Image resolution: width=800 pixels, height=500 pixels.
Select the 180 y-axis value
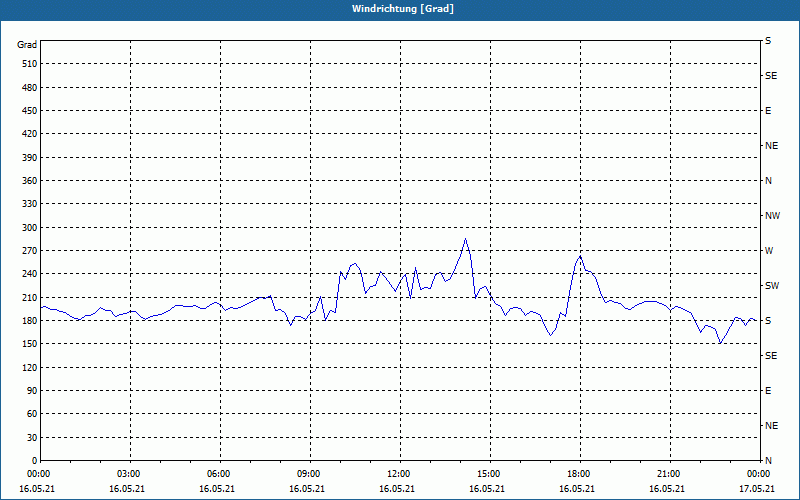pos(30,321)
